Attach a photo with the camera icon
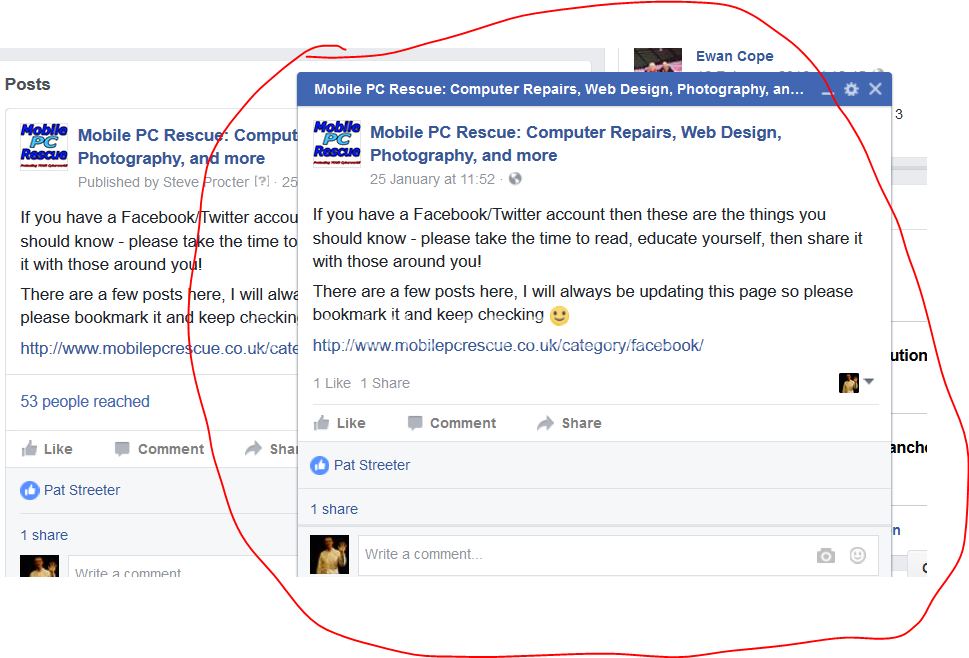Screen dimensions: 969x658 [x=826, y=555]
